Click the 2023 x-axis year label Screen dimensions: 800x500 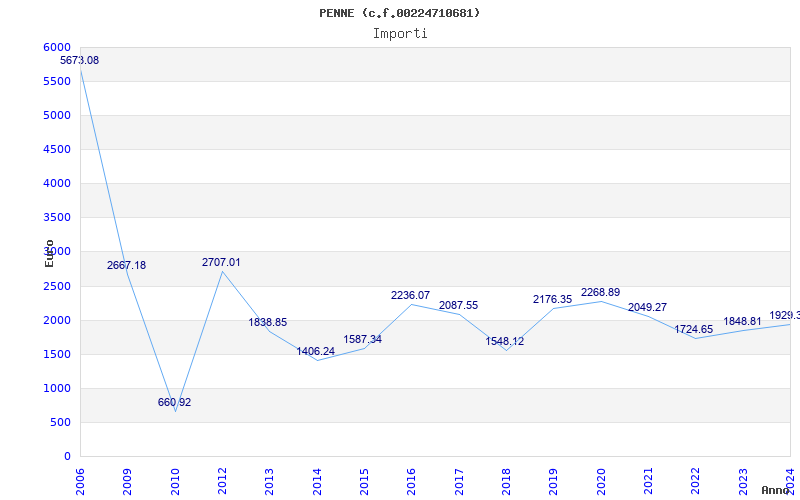pos(743,481)
